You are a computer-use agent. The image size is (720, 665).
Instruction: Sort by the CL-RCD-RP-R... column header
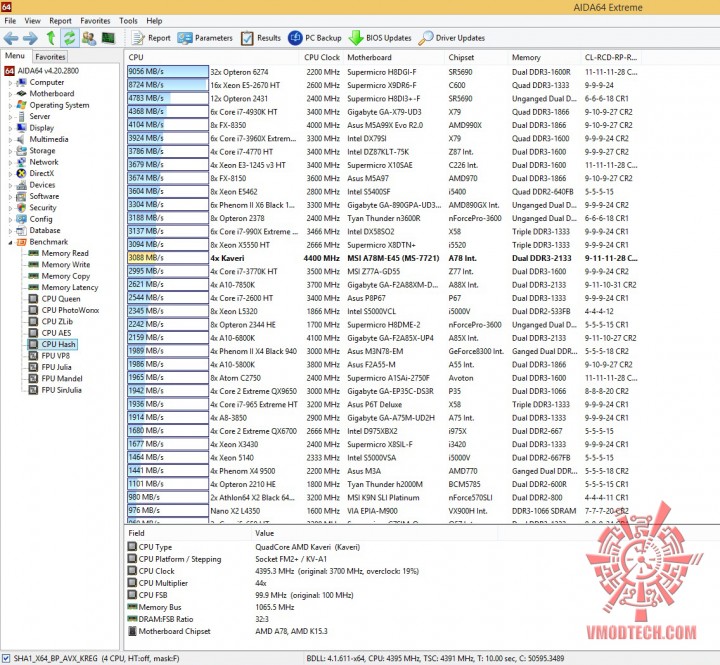(611, 57)
